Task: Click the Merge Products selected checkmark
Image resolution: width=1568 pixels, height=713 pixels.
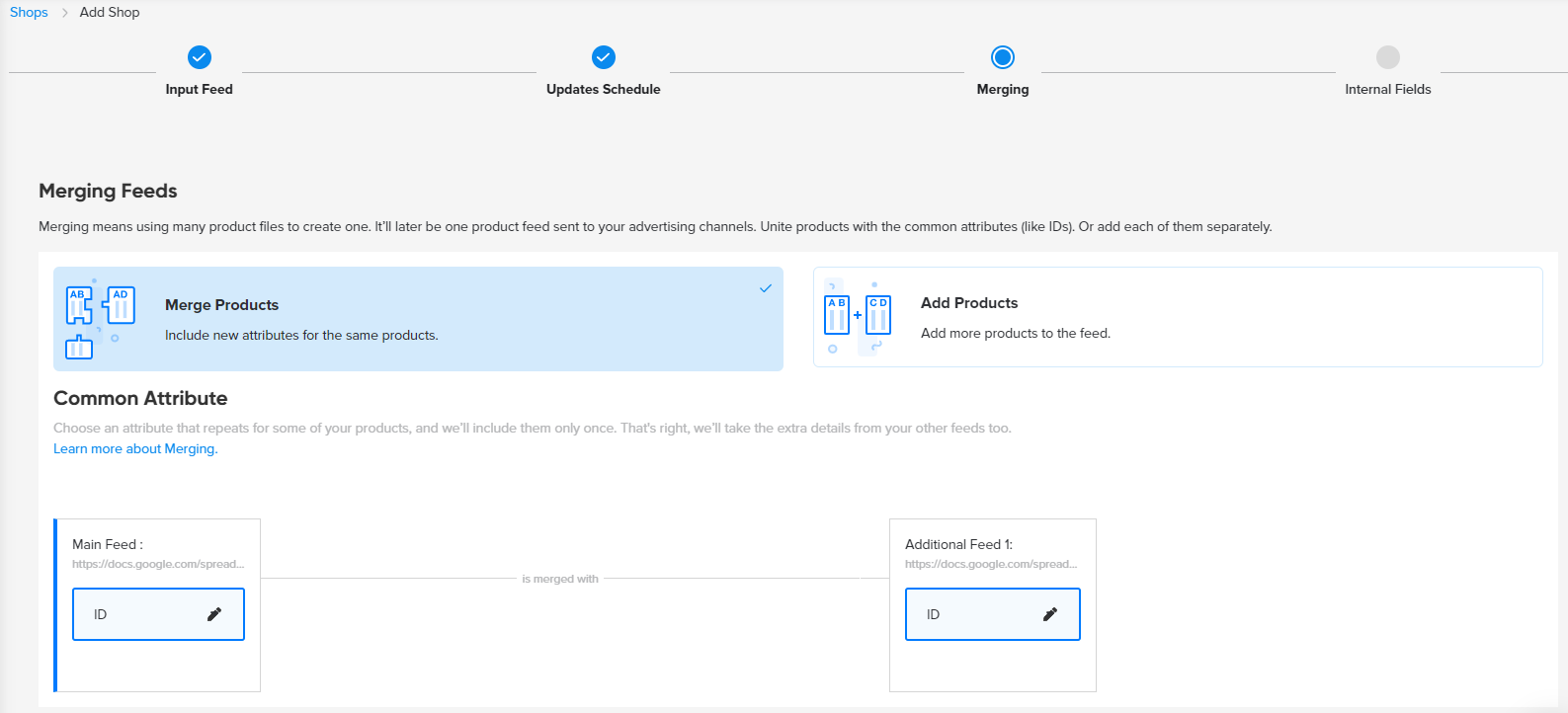Action: [x=765, y=288]
